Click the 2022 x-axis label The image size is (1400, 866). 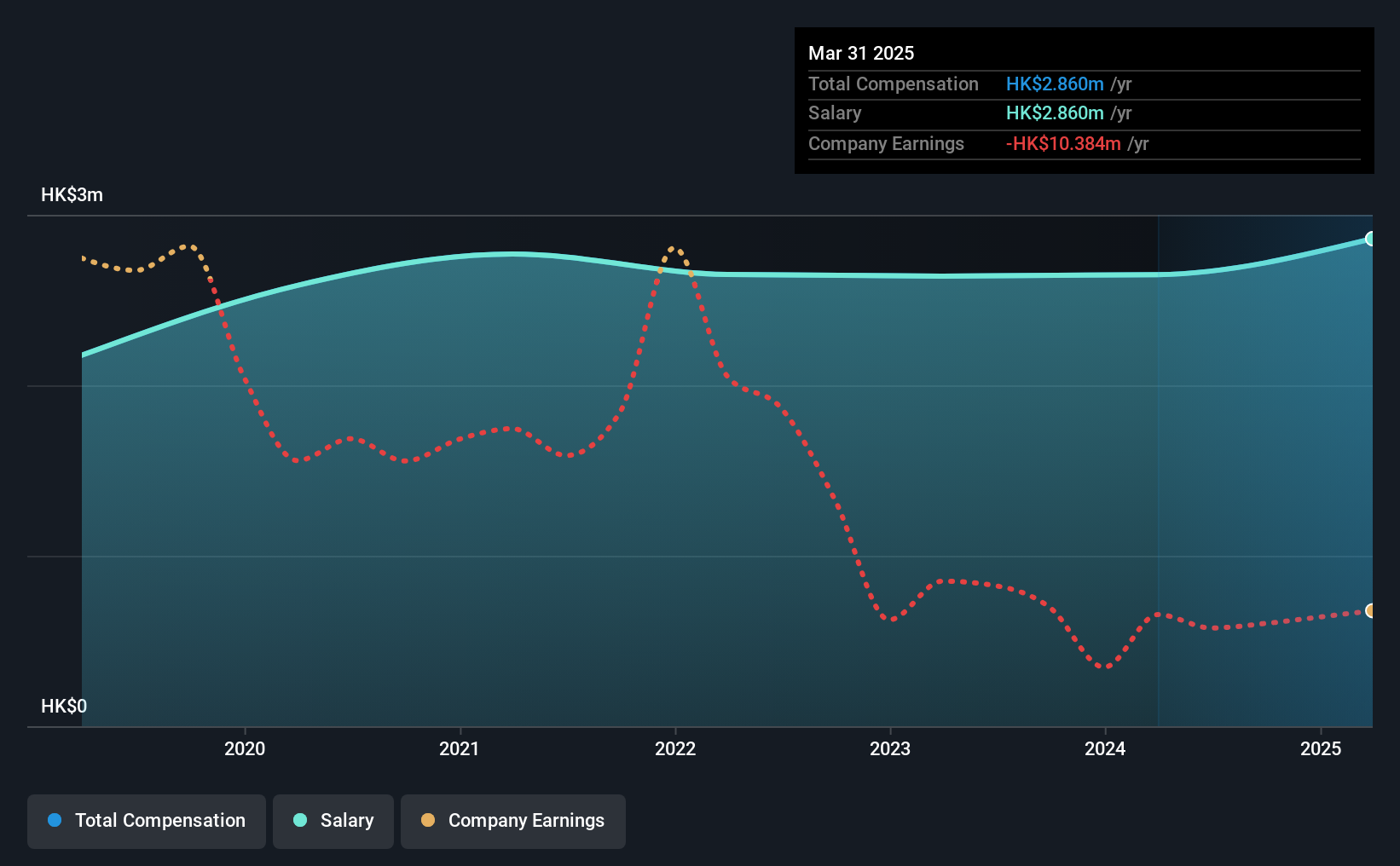675,748
